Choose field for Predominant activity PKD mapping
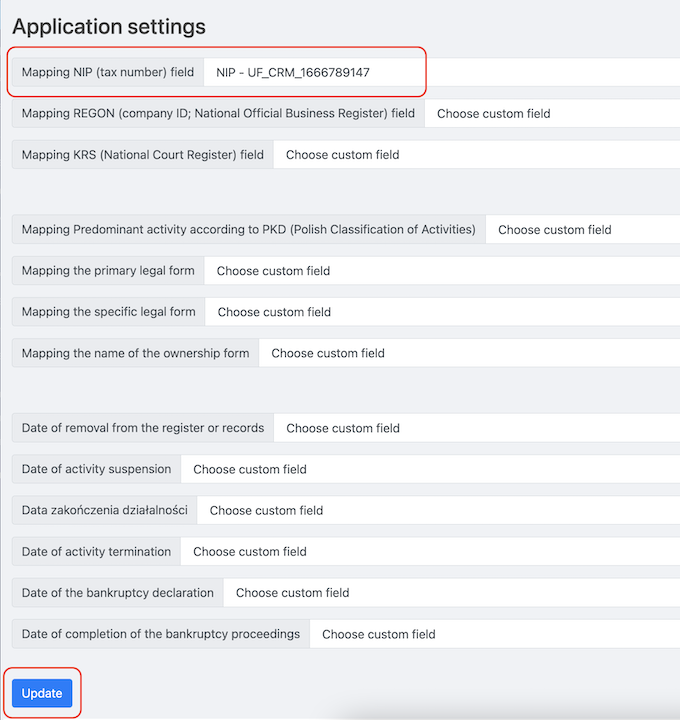 pyautogui.click(x=582, y=230)
